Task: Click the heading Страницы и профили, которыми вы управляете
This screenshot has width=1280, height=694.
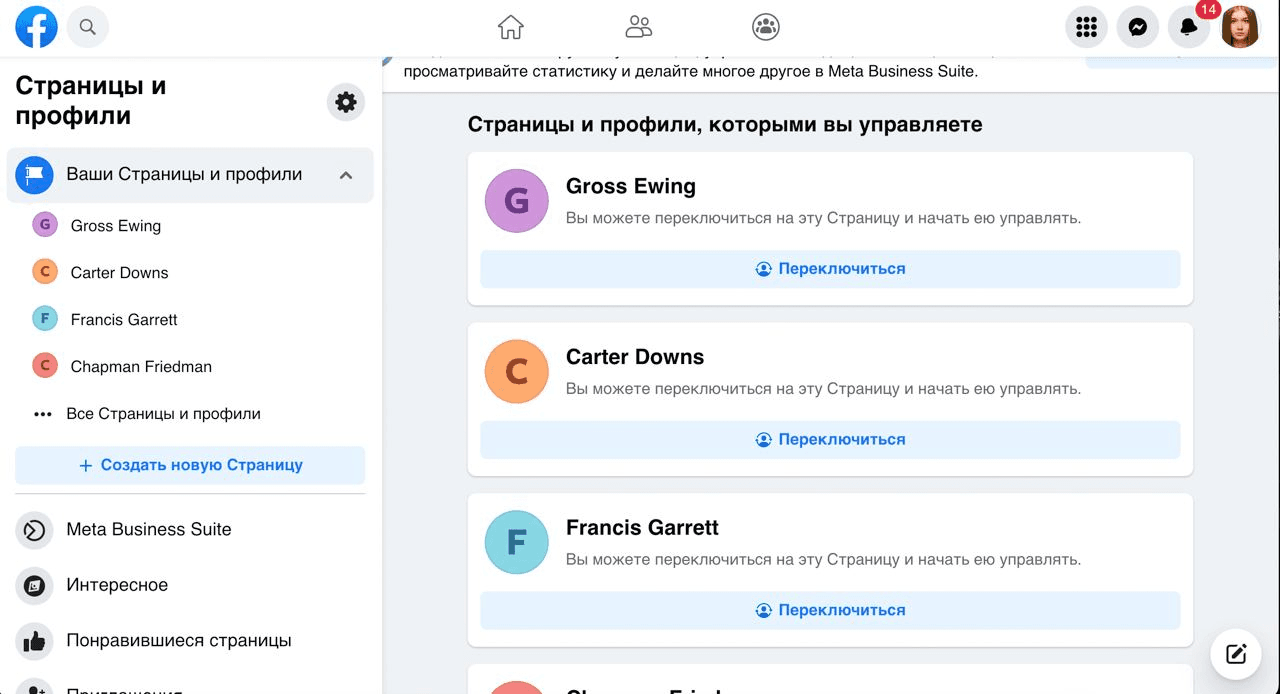Action: click(x=725, y=125)
